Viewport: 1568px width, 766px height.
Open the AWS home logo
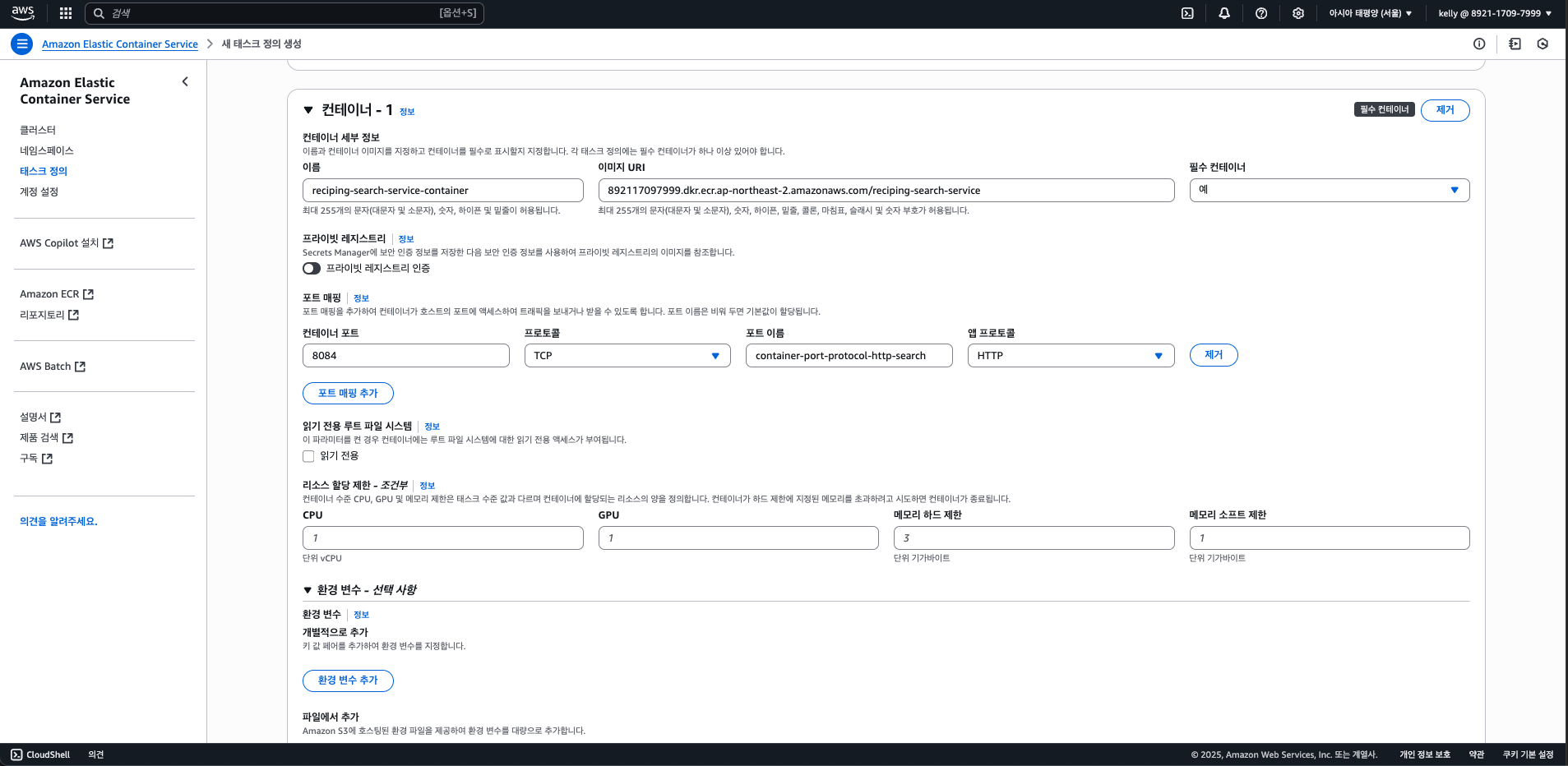click(23, 13)
